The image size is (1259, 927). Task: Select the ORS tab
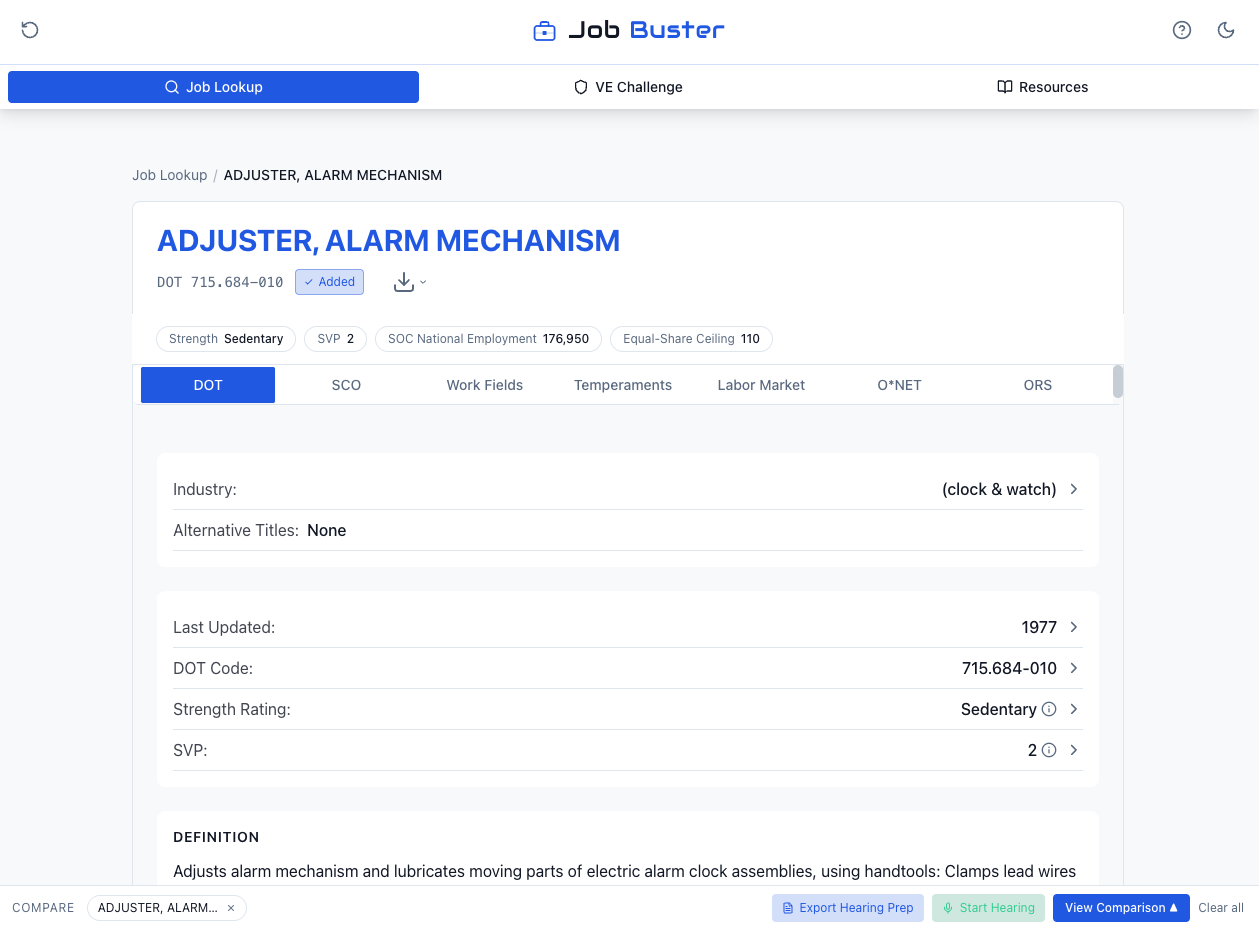point(1038,385)
